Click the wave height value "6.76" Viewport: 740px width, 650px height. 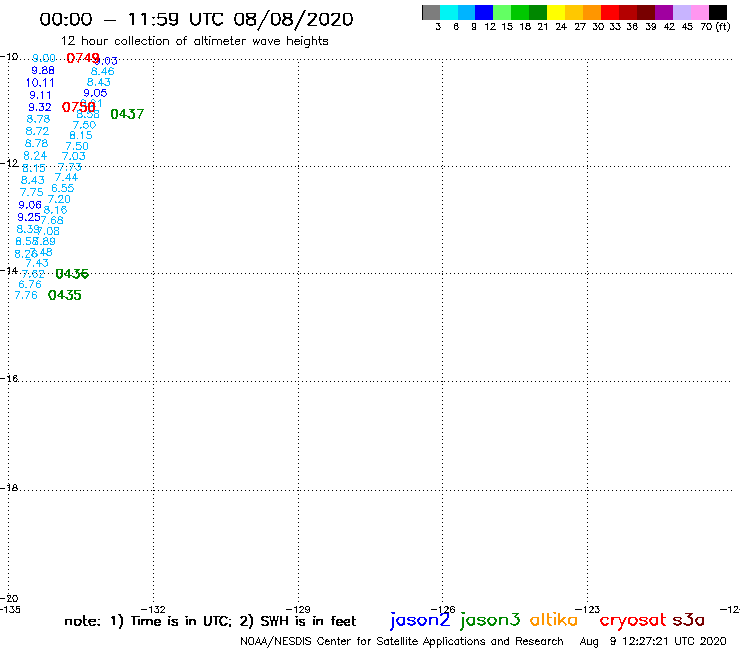pos(30,284)
